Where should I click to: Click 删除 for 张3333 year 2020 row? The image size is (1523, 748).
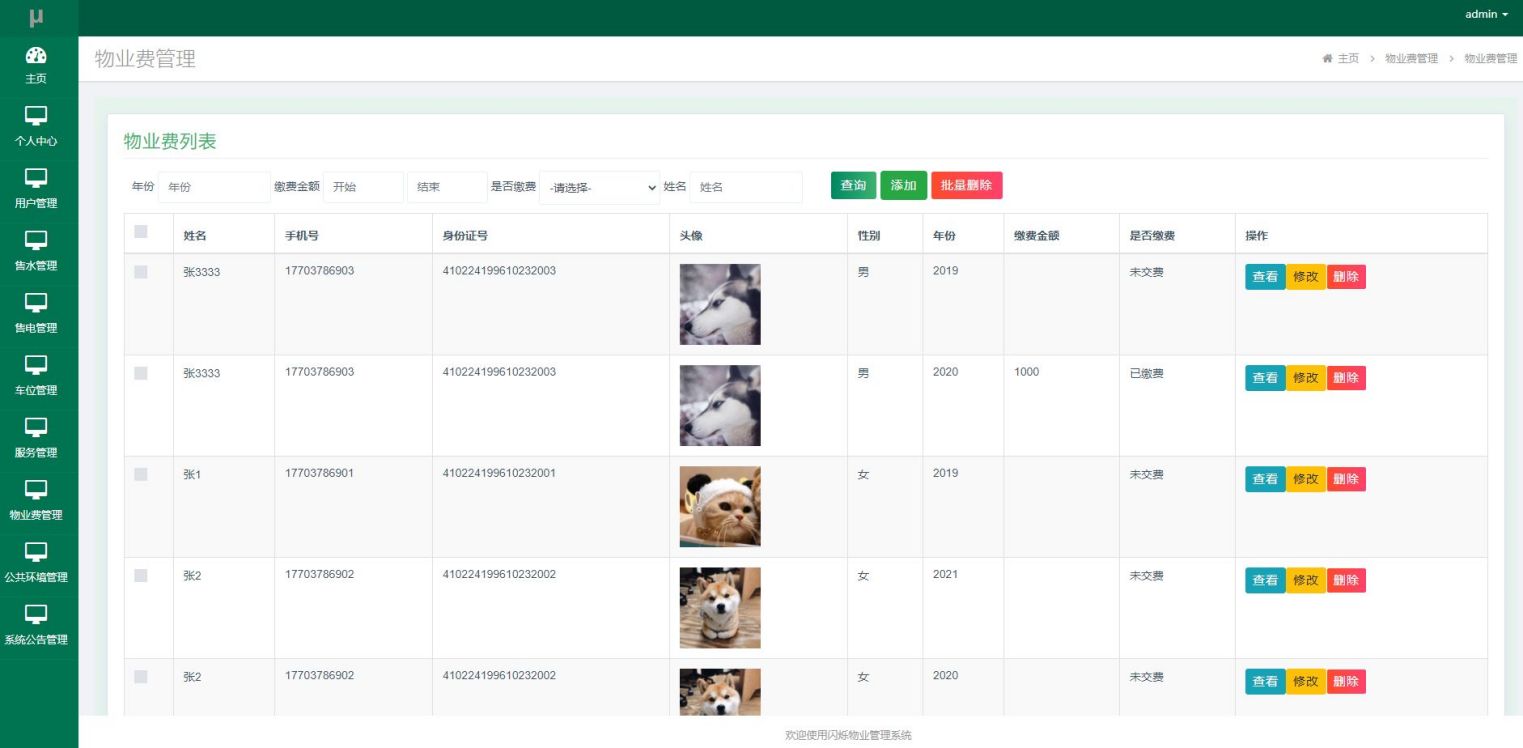click(x=1346, y=378)
